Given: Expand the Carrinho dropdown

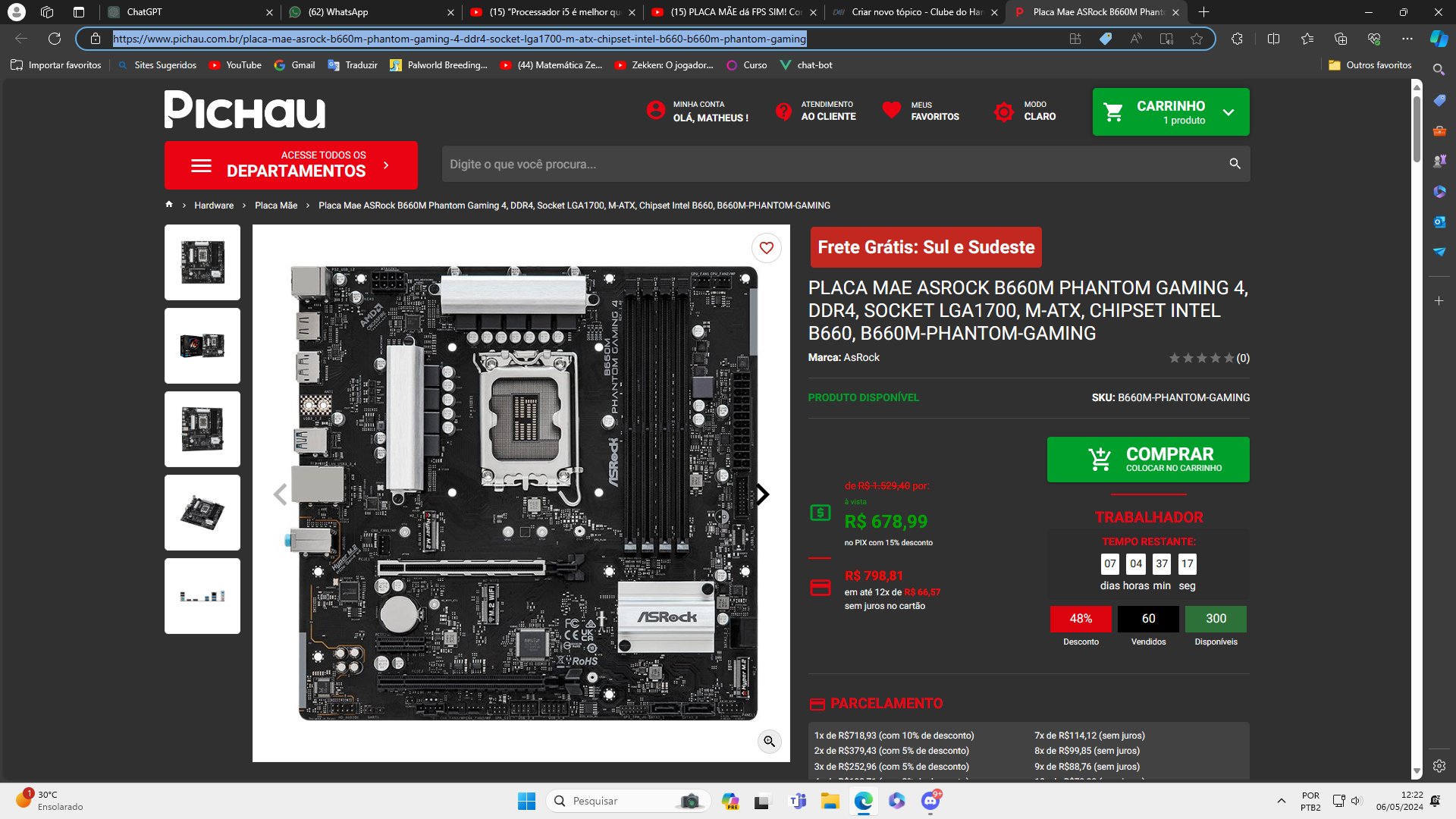Looking at the screenshot, I should (x=1228, y=112).
